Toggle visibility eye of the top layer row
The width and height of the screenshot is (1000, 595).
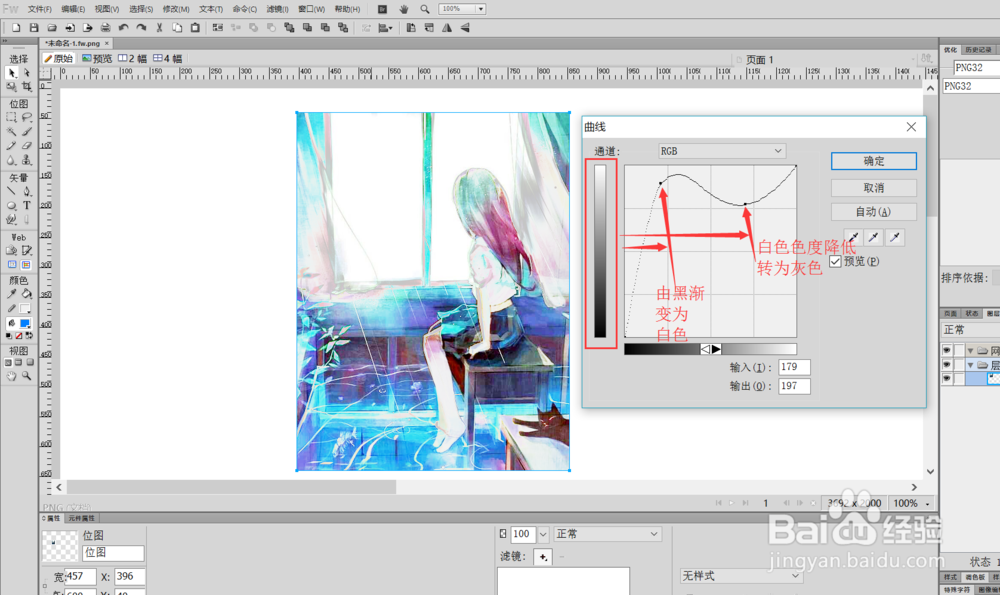point(946,350)
